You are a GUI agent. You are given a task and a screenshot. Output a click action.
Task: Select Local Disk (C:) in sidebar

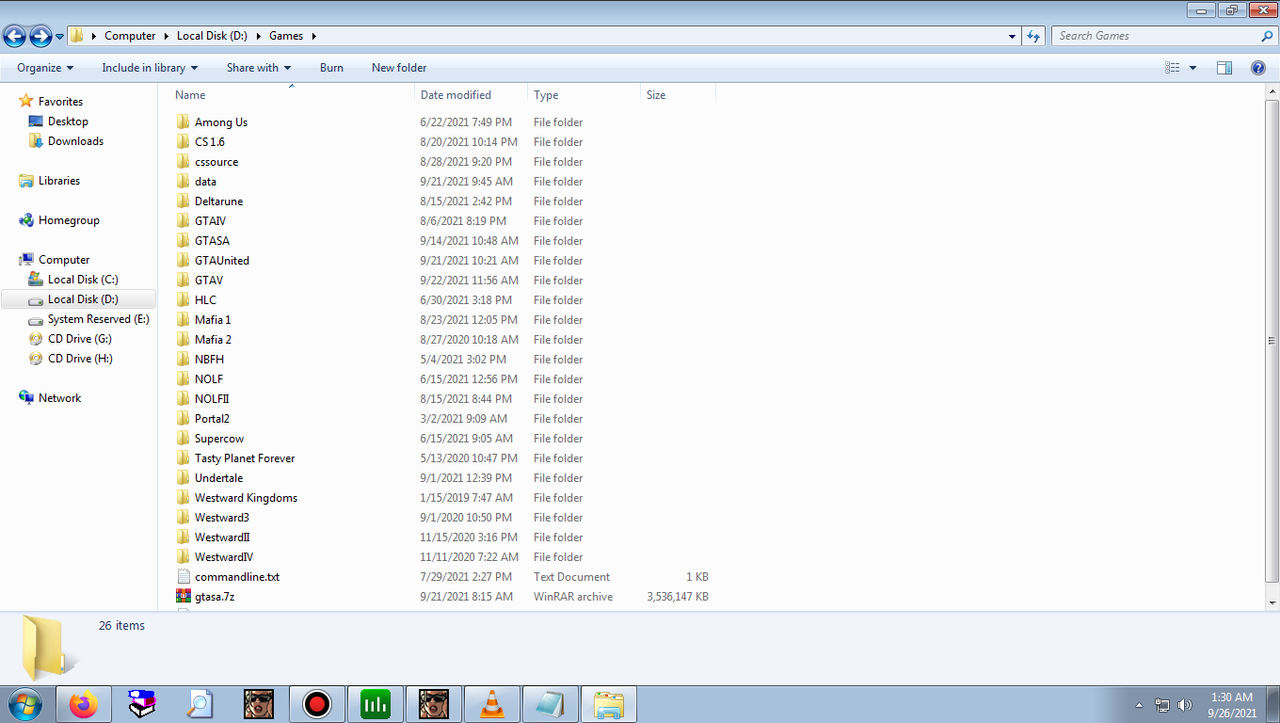click(x=83, y=280)
